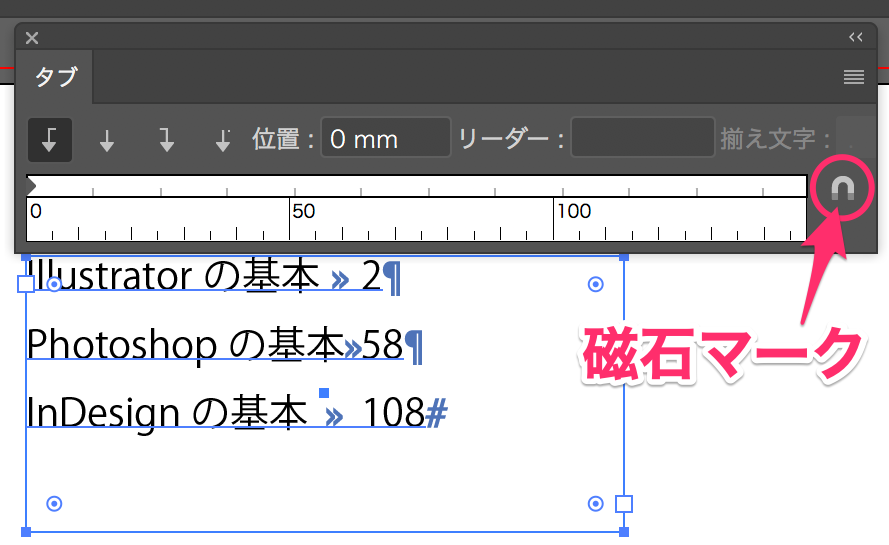This screenshot has width=889, height=545.
Task: Select the left-justified tab button
Action: click(x=50, y=140)
